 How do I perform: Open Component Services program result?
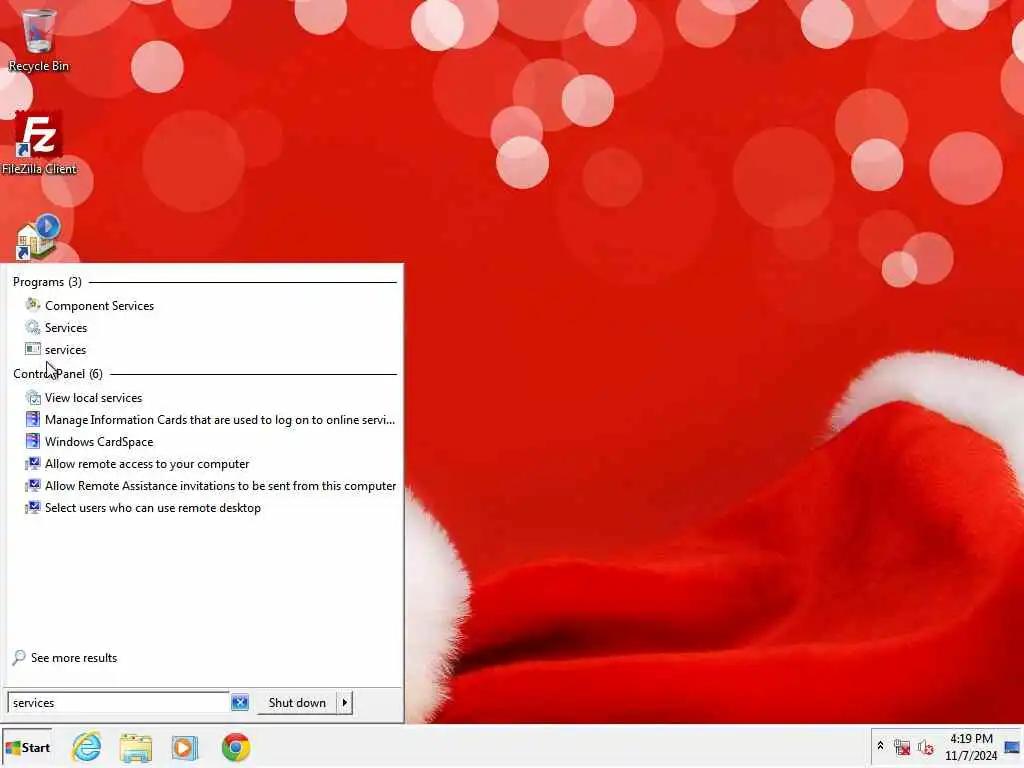coord(99,306)
